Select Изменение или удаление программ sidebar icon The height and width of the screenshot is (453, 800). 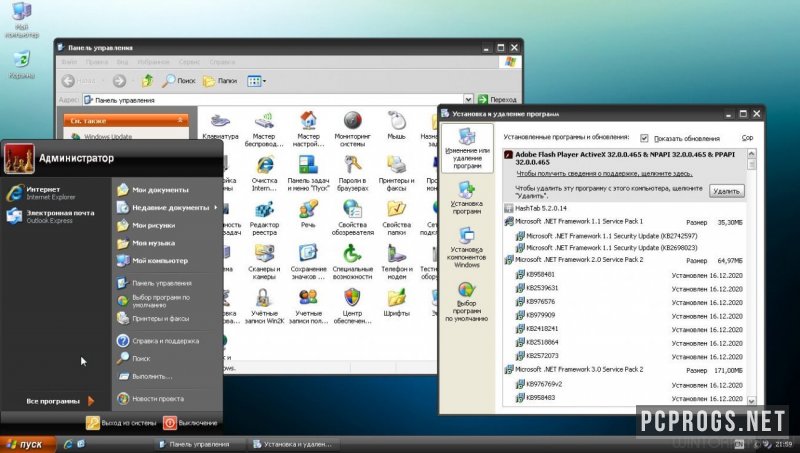point(467,148)
